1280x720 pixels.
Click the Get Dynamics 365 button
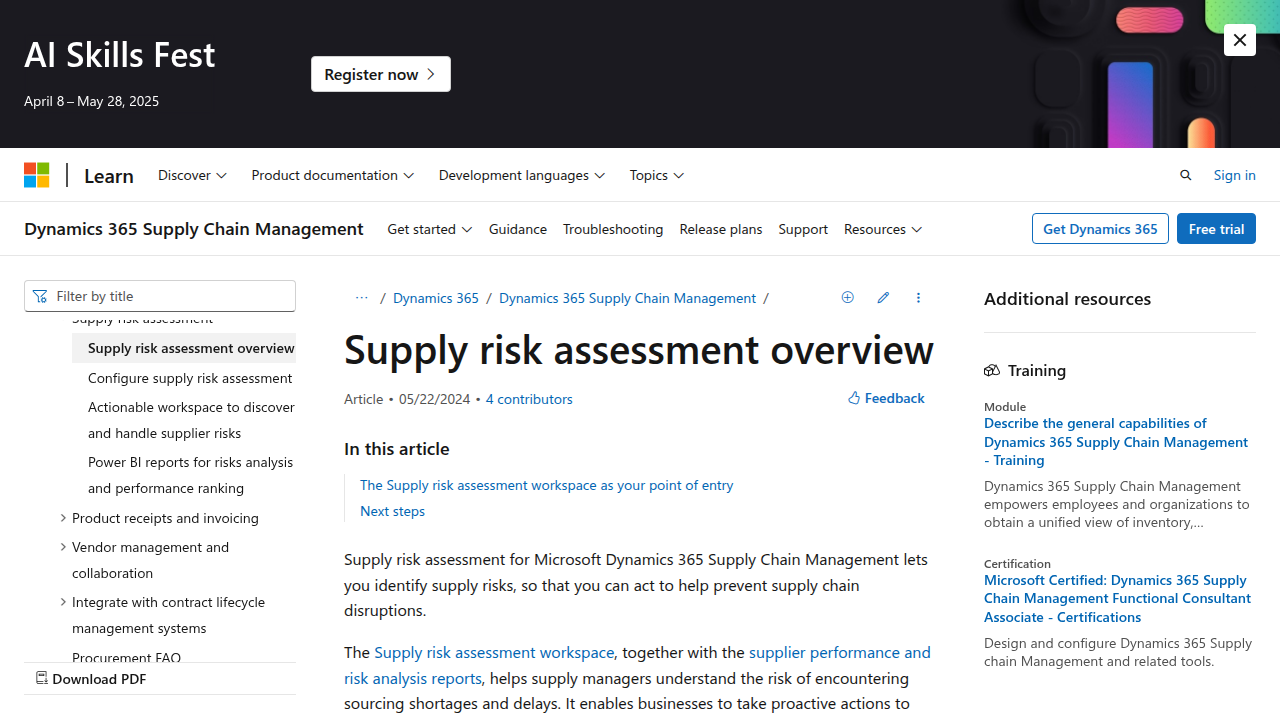[1100, 229]
